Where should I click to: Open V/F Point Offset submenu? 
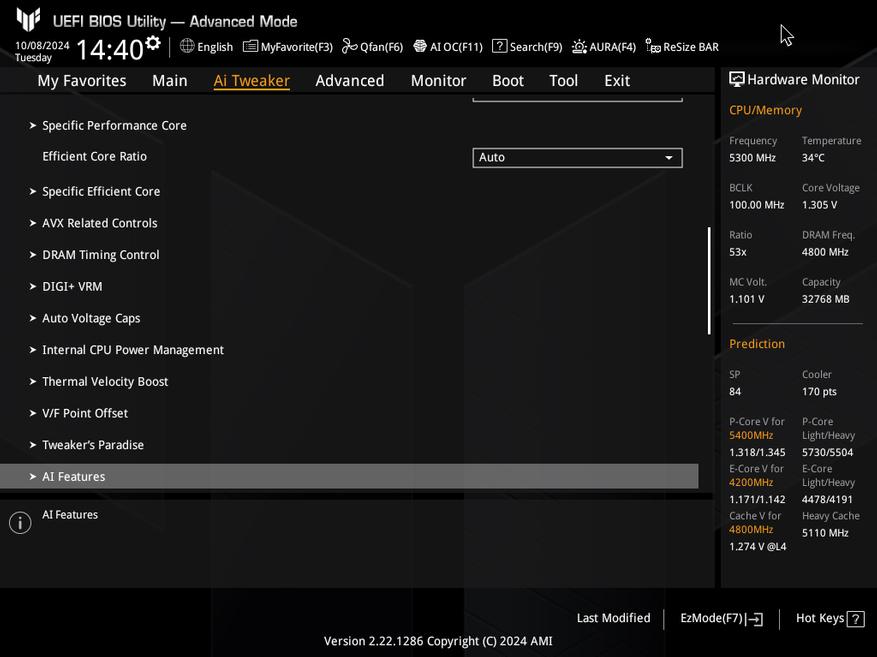coord(85,413)
